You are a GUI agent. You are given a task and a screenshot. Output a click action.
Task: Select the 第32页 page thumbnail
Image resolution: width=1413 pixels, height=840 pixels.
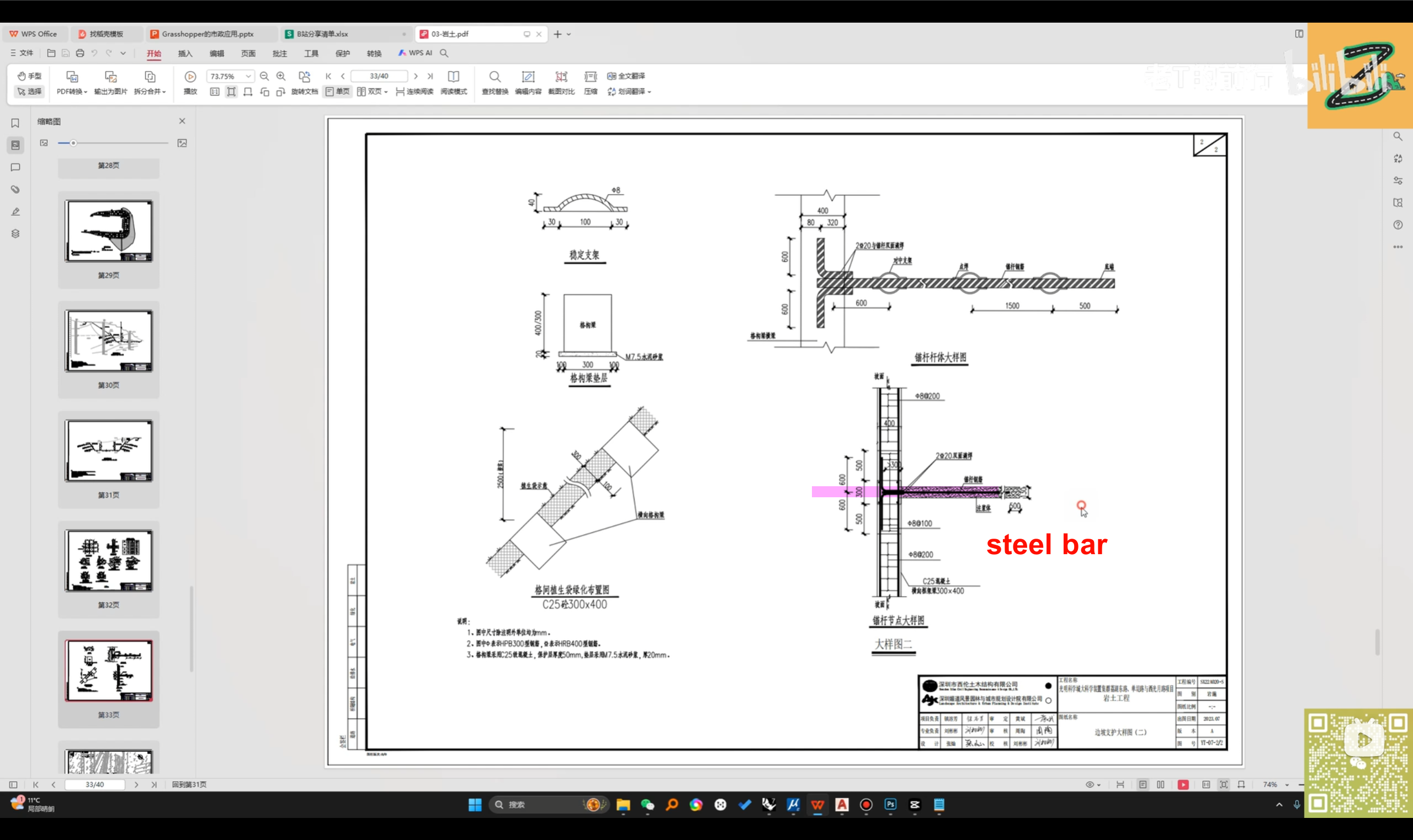(x=109, y=561)
